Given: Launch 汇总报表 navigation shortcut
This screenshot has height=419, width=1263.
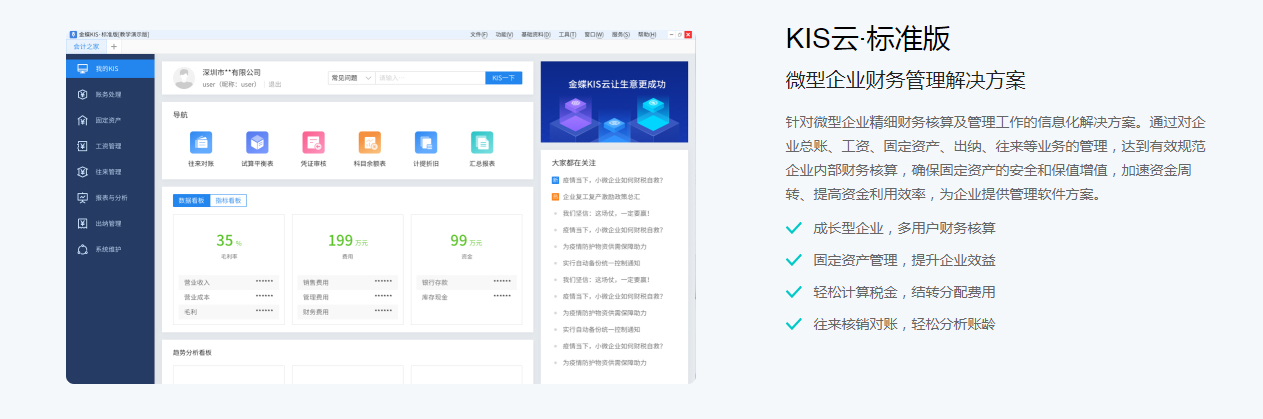Looking at the screenshot, I should [482, 148].
